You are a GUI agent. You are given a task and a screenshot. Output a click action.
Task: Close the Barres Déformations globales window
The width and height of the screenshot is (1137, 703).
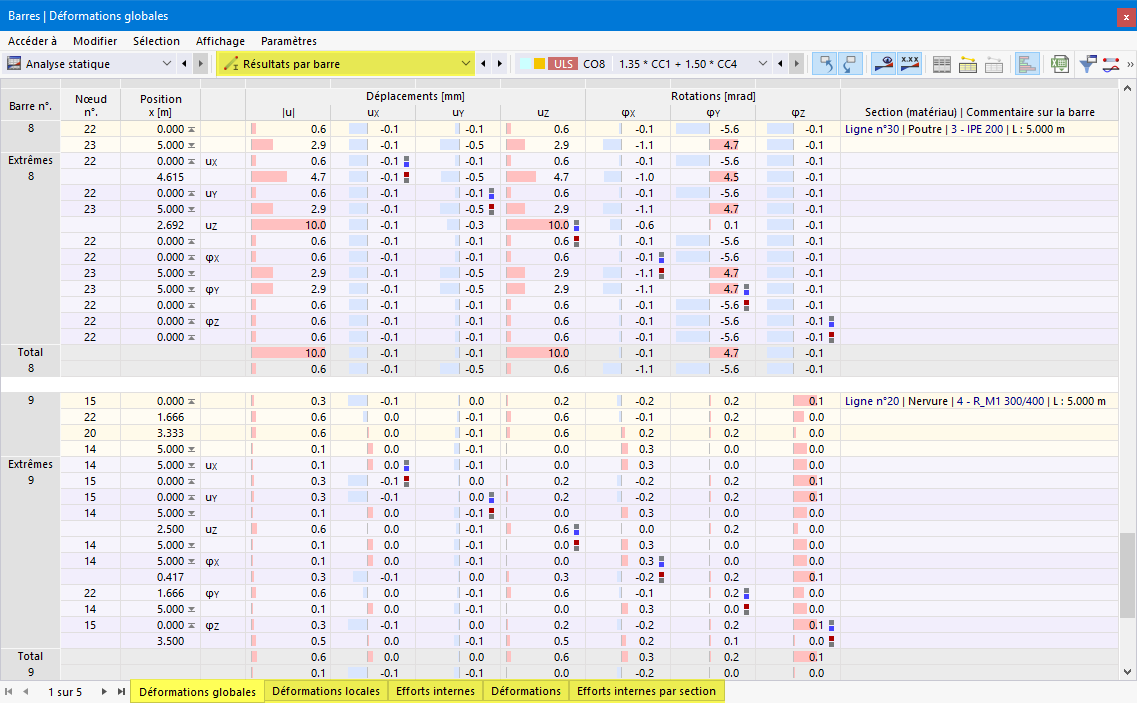tap(1126, 16)
